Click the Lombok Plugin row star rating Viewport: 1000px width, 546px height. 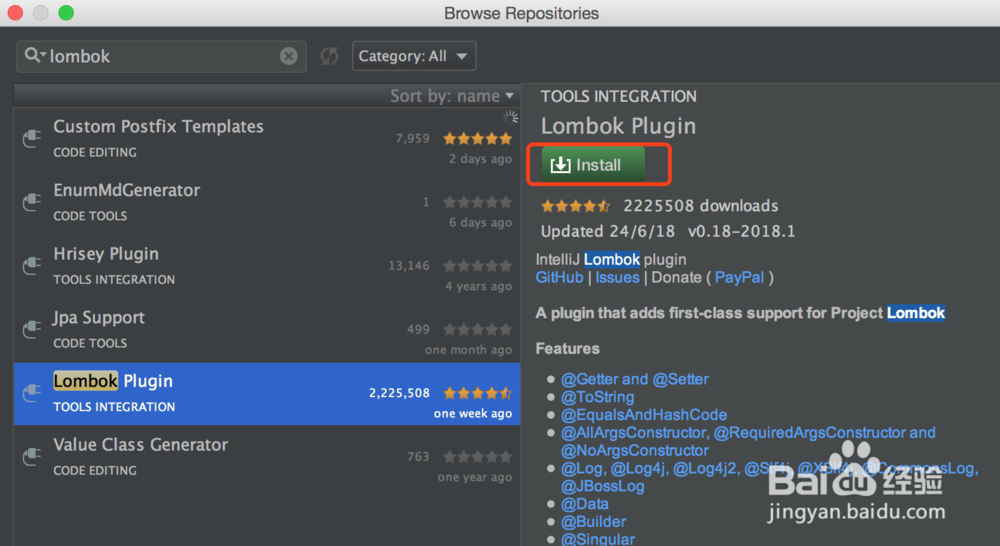478,393
